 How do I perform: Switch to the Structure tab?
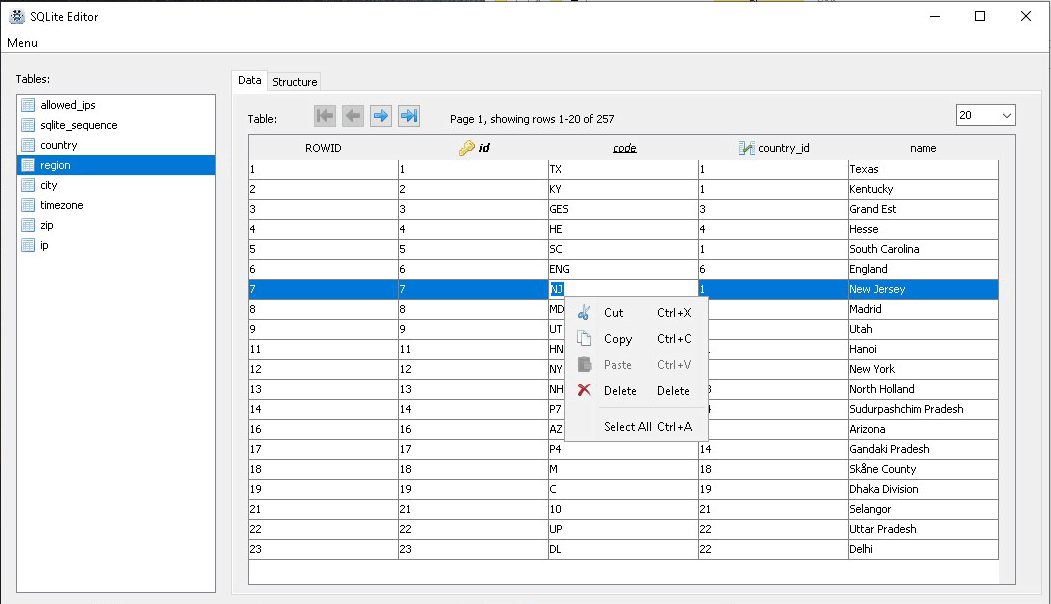(294, 82)
